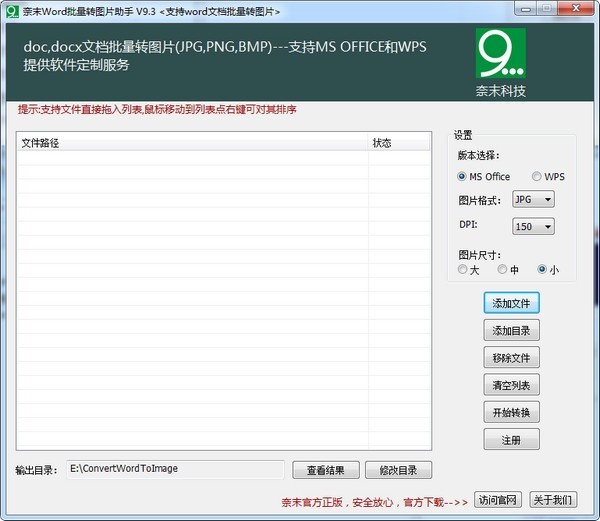The height and width of the screenshot is (521, 600).
Task: Open the 关于我们 about button
Action: pyautogui.click(x=552, y=500)
